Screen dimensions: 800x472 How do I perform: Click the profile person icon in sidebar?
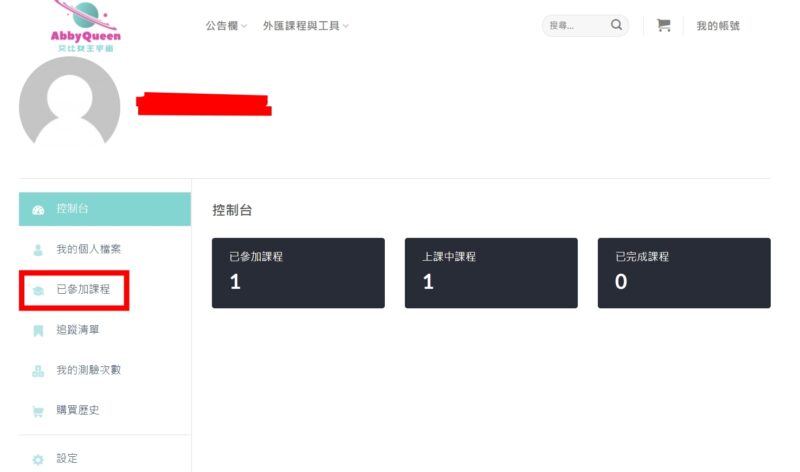pyautogui.click(x=38, y=250)
